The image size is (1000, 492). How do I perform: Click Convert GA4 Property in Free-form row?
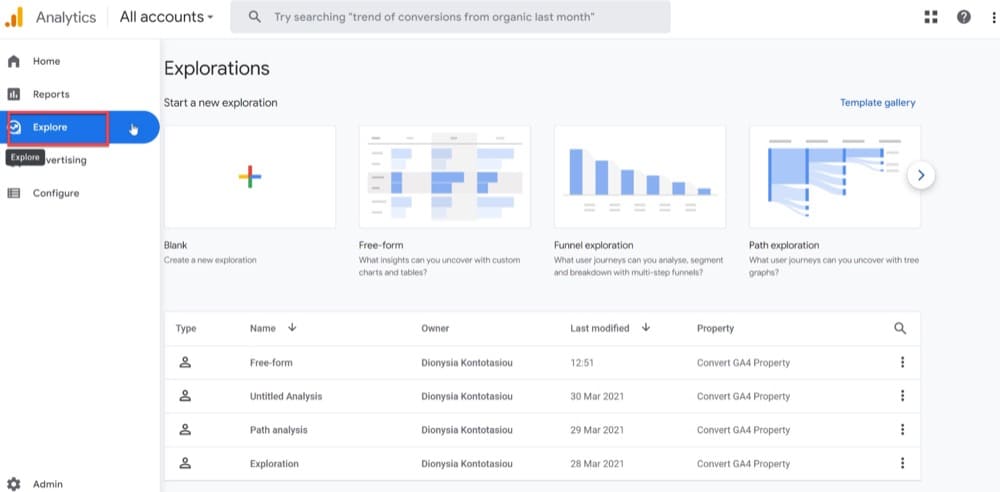click(x=743, y=362)
